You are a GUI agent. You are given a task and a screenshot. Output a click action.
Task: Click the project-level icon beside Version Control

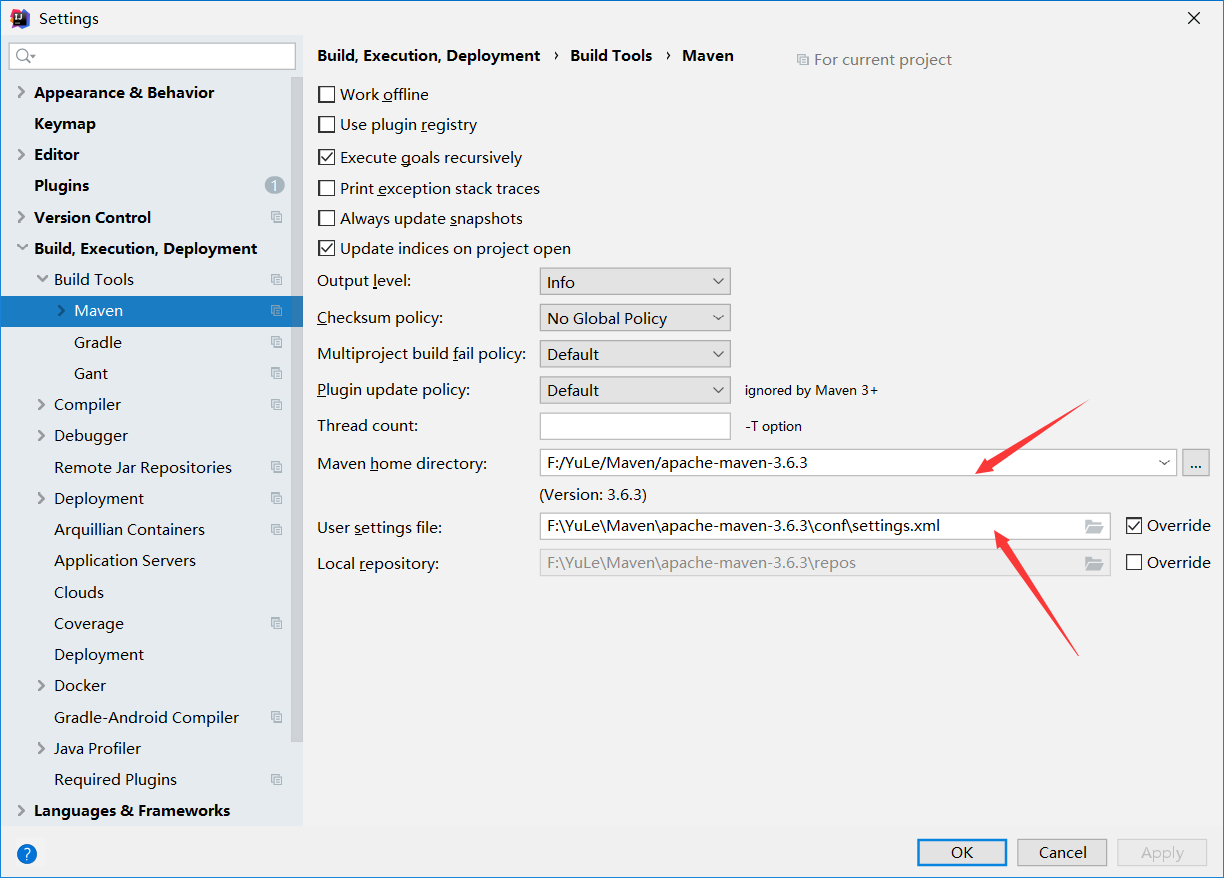[x=276, y=217]
